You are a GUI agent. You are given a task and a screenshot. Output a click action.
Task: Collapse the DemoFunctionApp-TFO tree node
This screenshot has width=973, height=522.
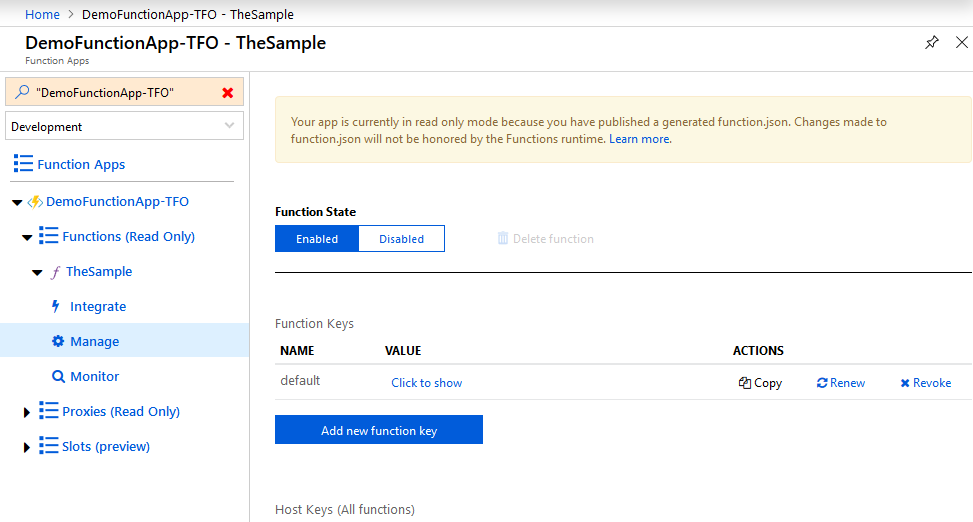pos(16,202)
